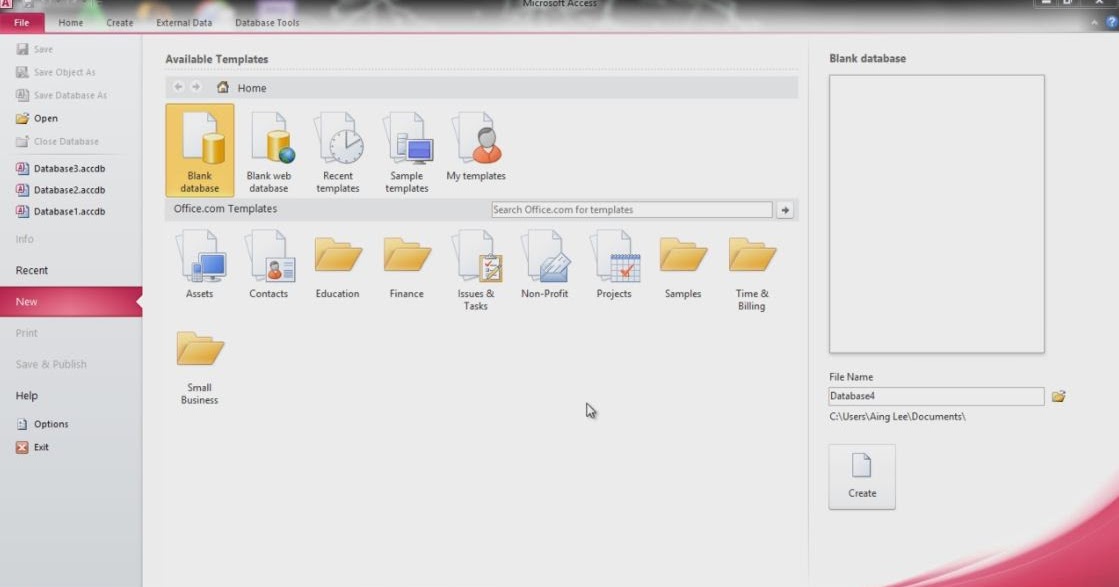Open the Education templates folder
Viewport: 1119px width, 587px height.
(338, 263)
